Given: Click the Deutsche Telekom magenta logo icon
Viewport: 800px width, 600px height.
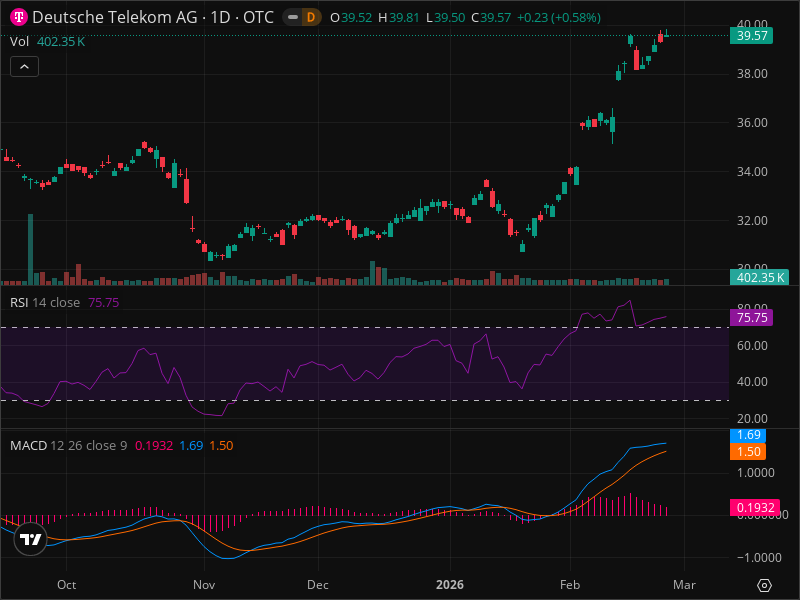Looking at the screenshot, I should (19, 17).
